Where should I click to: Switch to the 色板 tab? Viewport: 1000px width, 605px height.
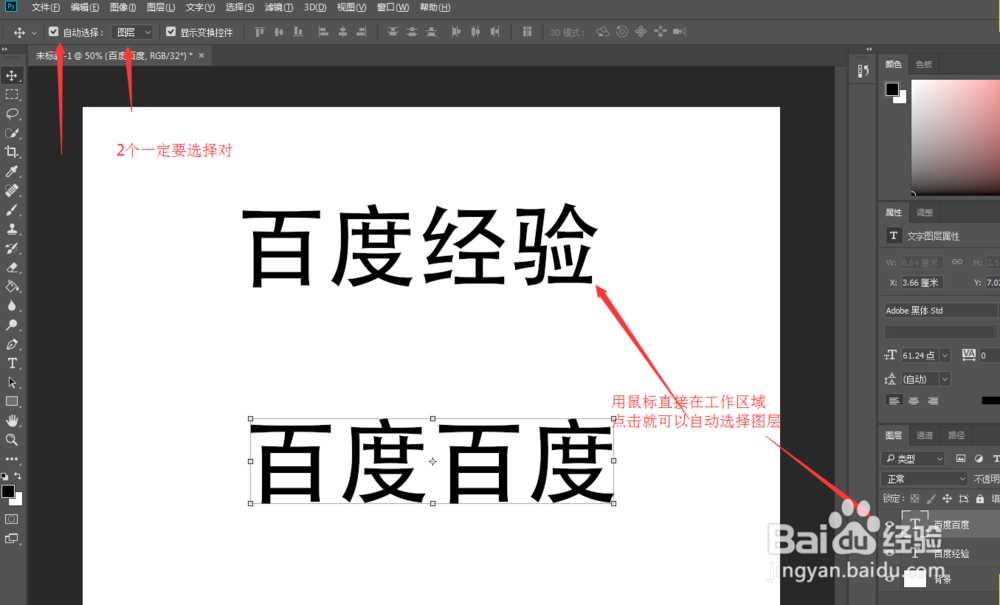923,64
